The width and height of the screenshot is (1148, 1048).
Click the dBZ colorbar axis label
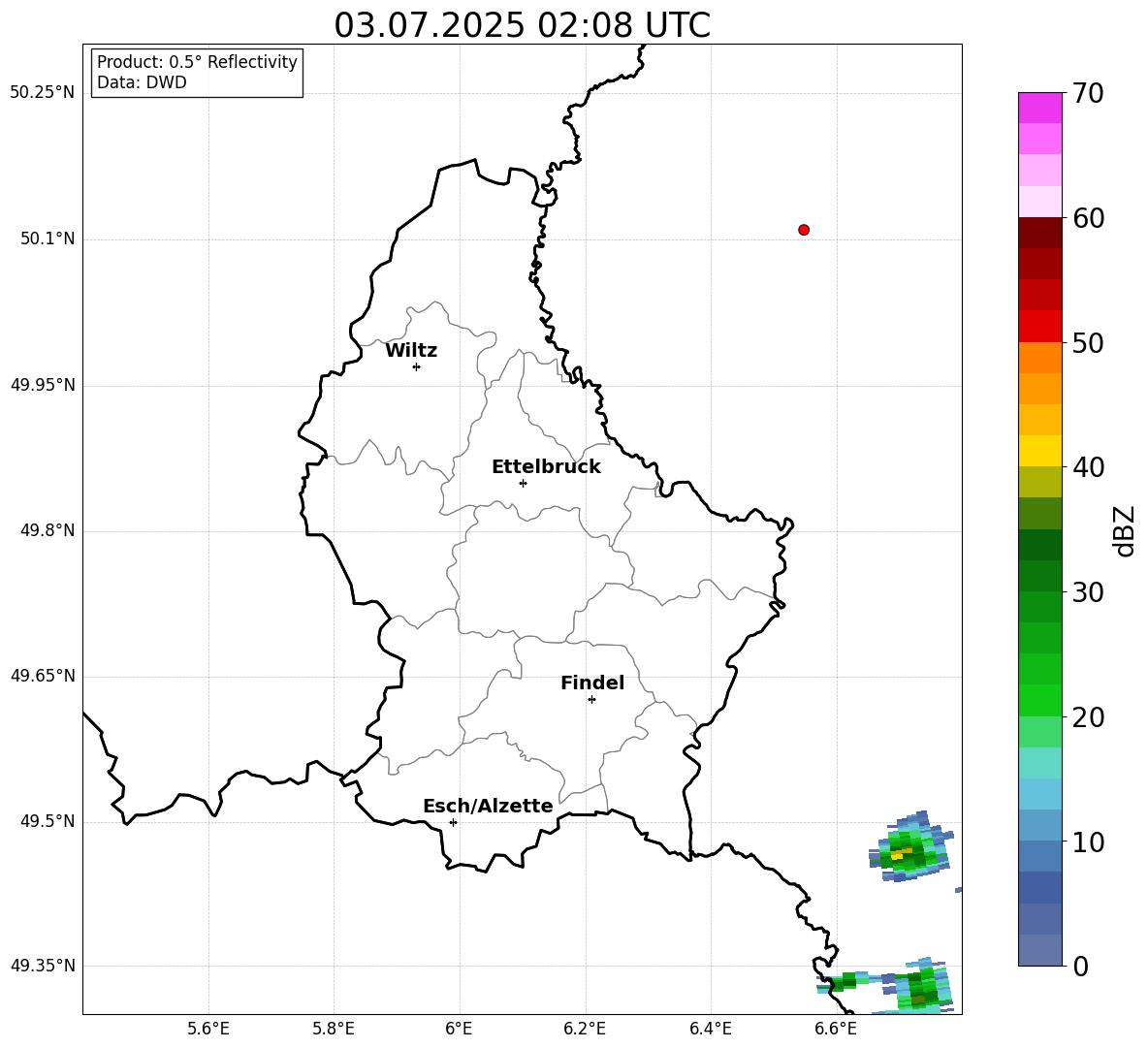tap(1123, 530)
